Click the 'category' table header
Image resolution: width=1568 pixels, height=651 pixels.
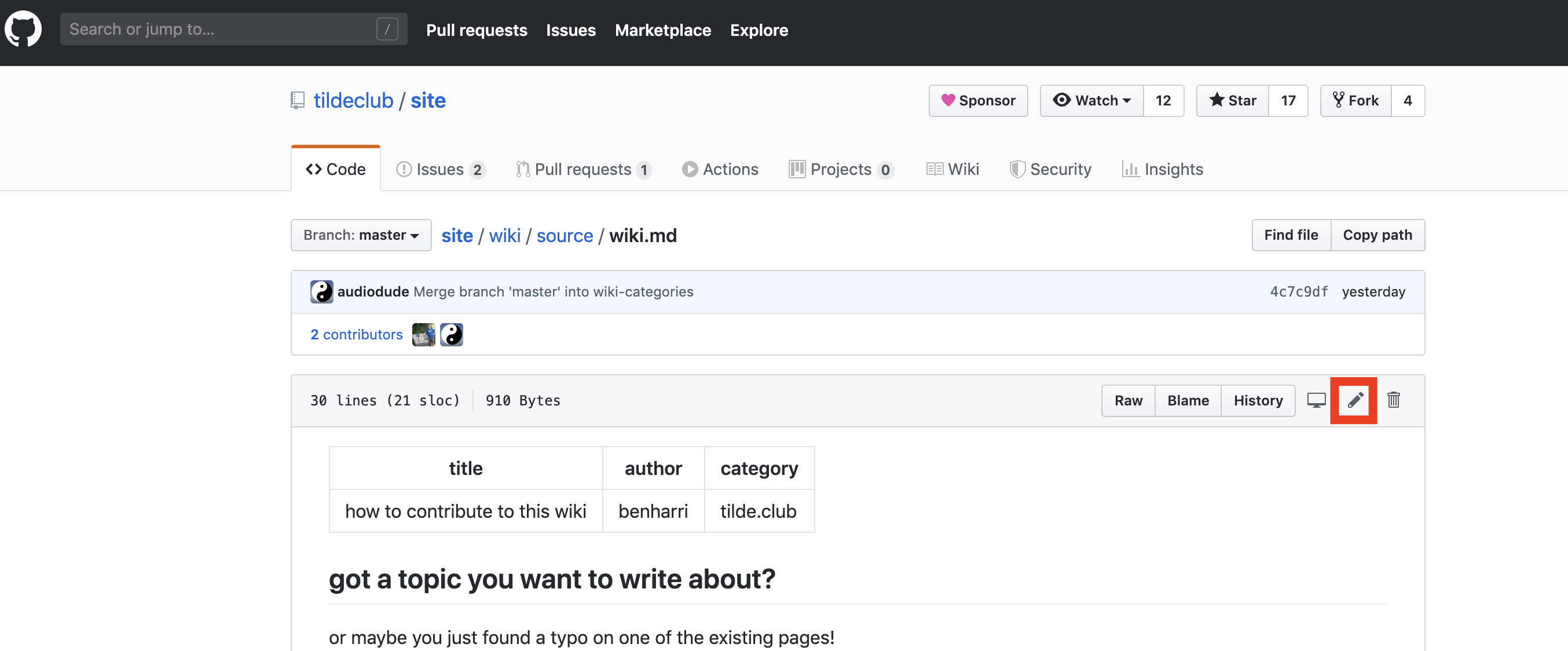click(x=759, y=469)
